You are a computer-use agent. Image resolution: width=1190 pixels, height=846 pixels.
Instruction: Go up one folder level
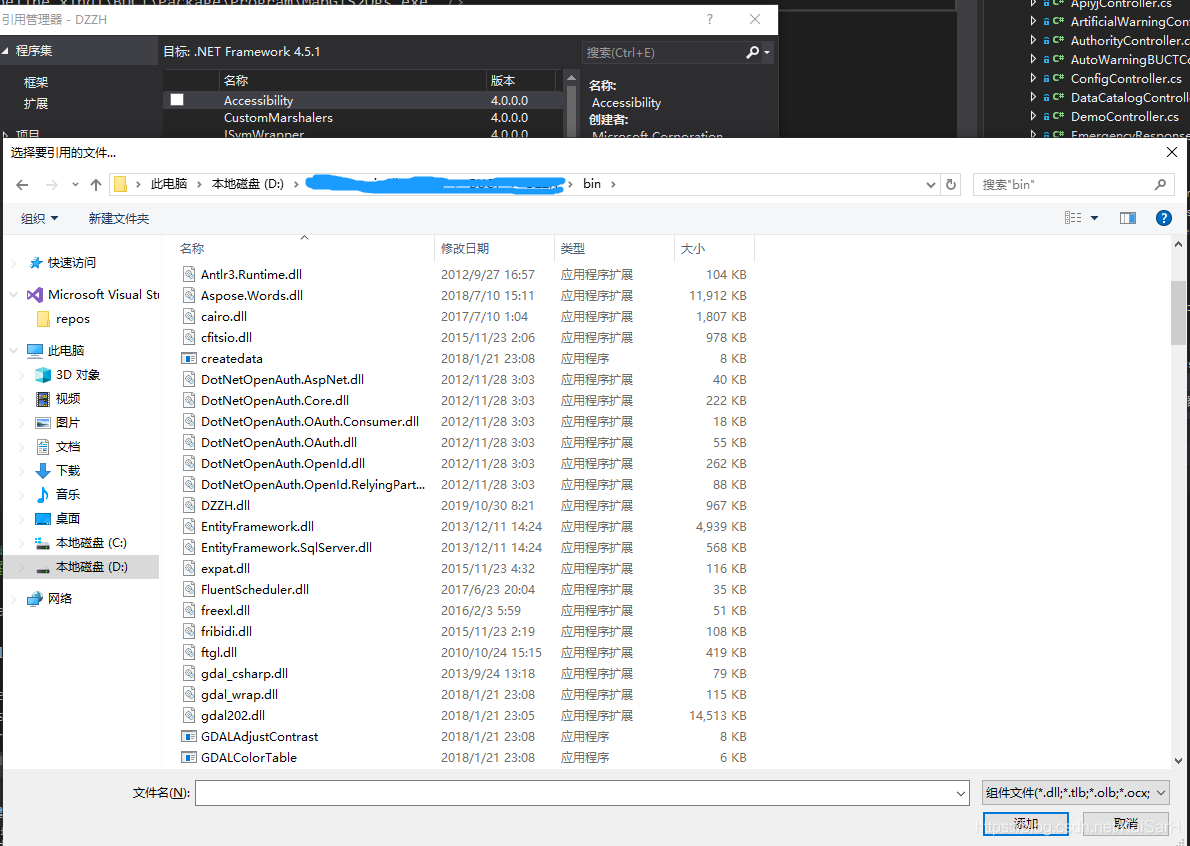point(96,184)
